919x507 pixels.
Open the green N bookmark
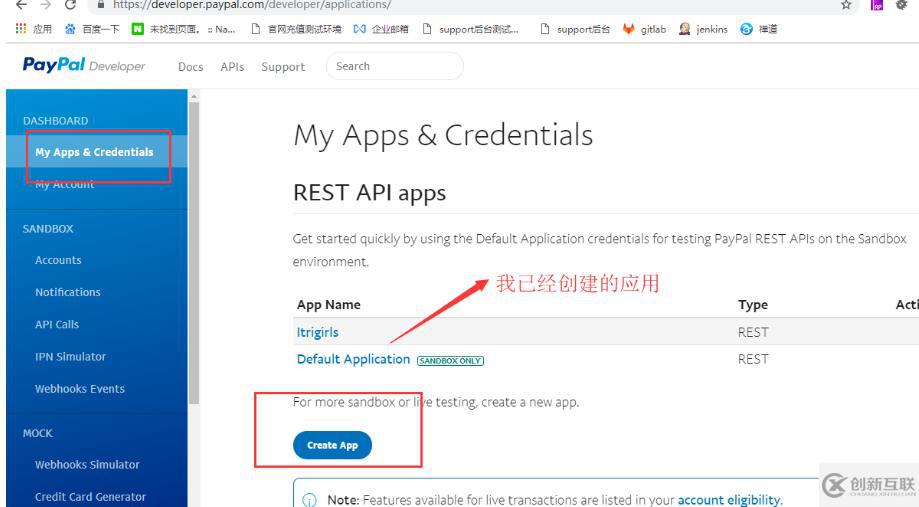(183, 29)
